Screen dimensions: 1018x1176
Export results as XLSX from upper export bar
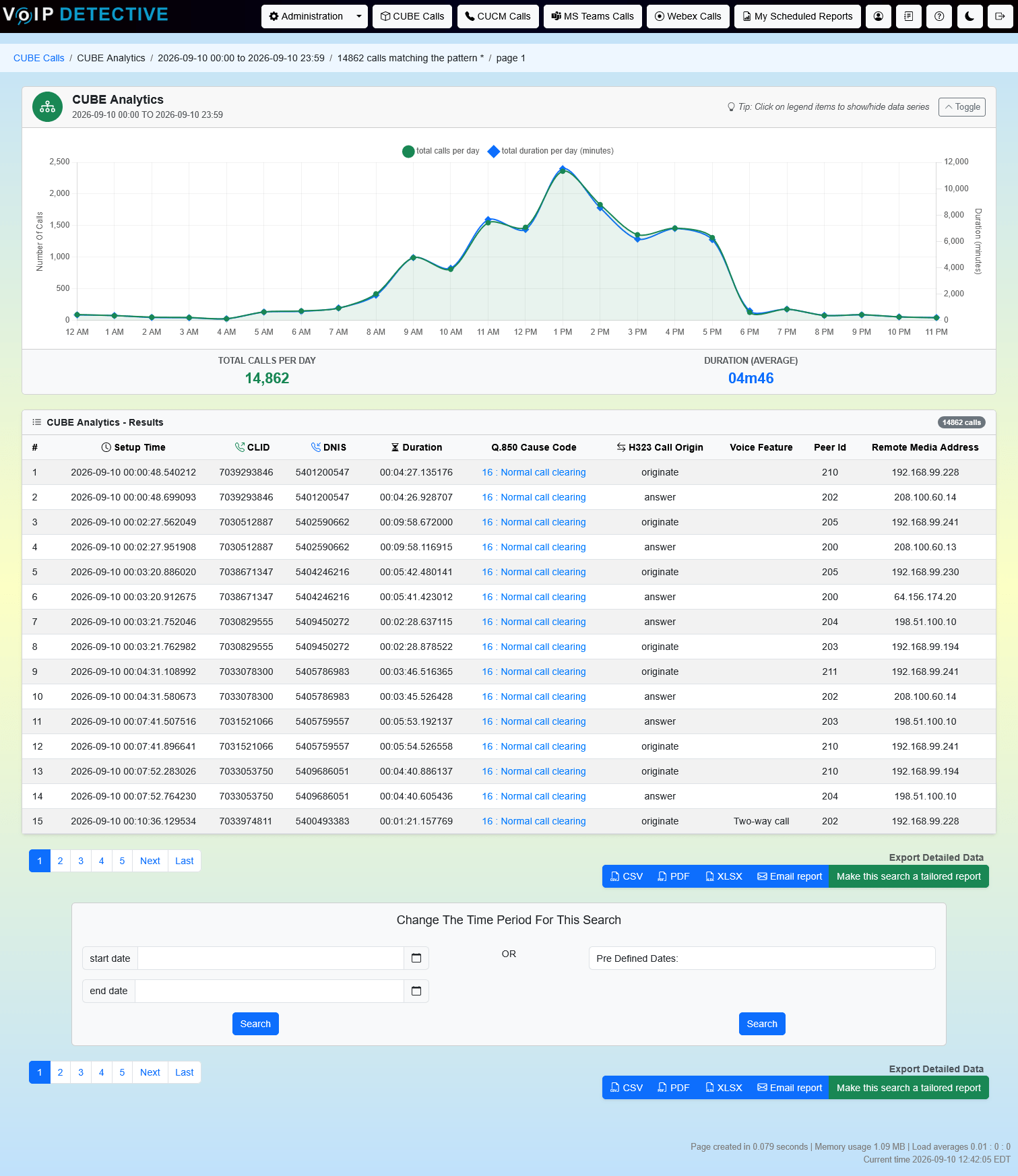coord(724,876)
